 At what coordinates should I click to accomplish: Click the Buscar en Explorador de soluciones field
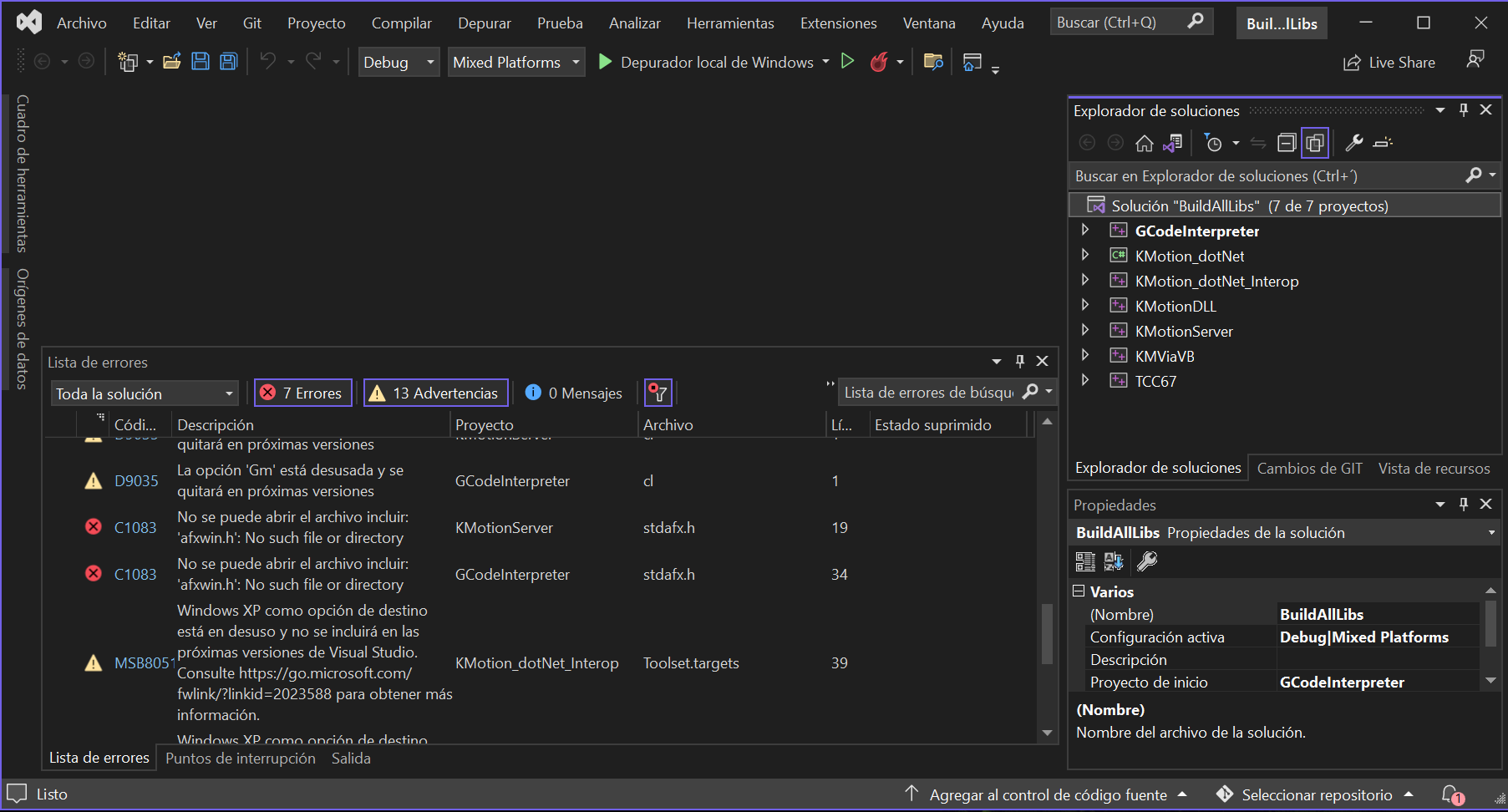coord(1266,176)
